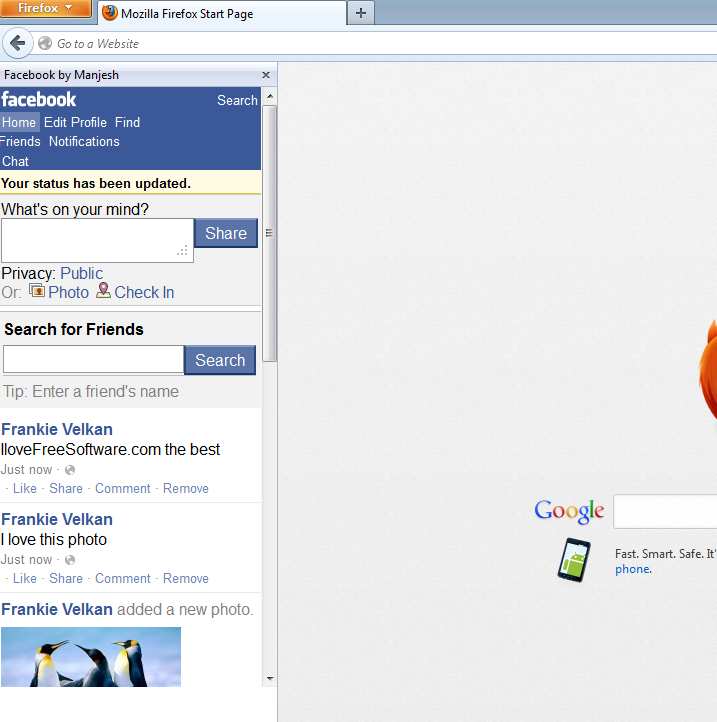The height and width of the screenshot is (722, 717).
Task: Click the status Share button
Action: point(226,233)
